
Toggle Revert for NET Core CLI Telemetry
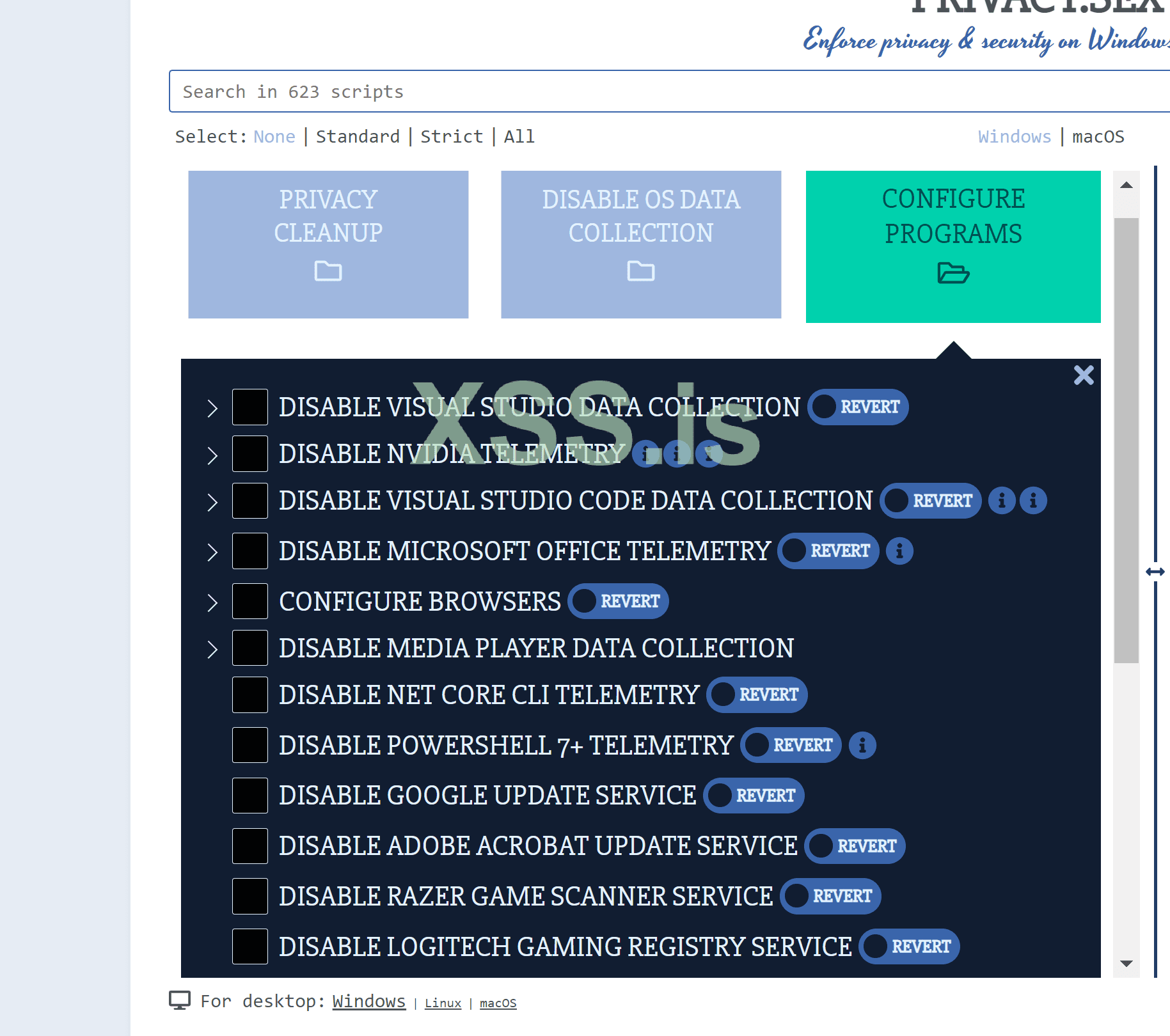[x=757, y=695]
